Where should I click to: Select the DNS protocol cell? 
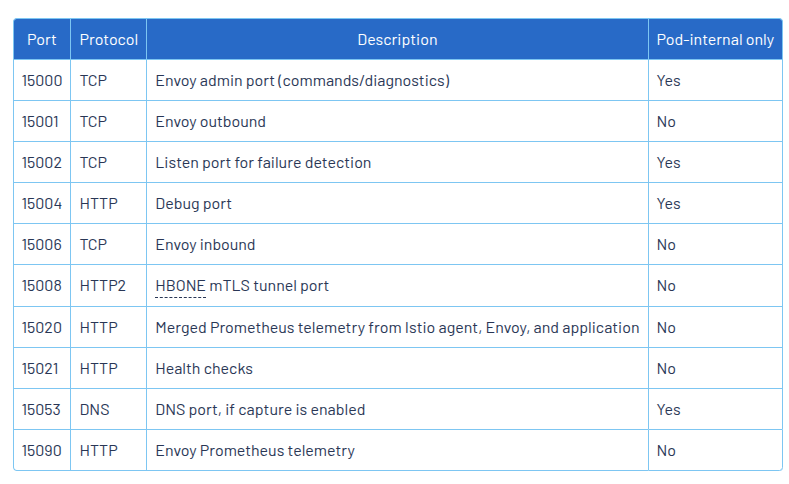[x=109, y=410]
